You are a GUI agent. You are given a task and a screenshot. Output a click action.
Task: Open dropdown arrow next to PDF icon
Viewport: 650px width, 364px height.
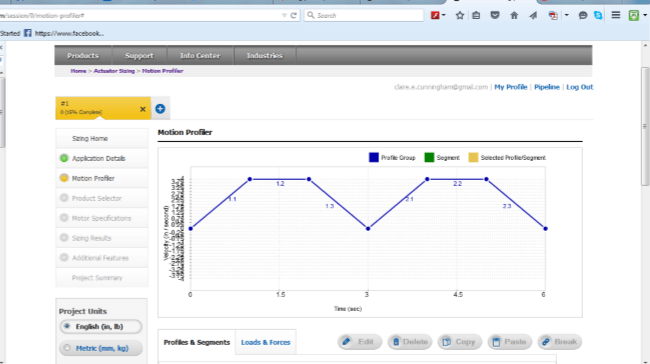coord(566,15)
